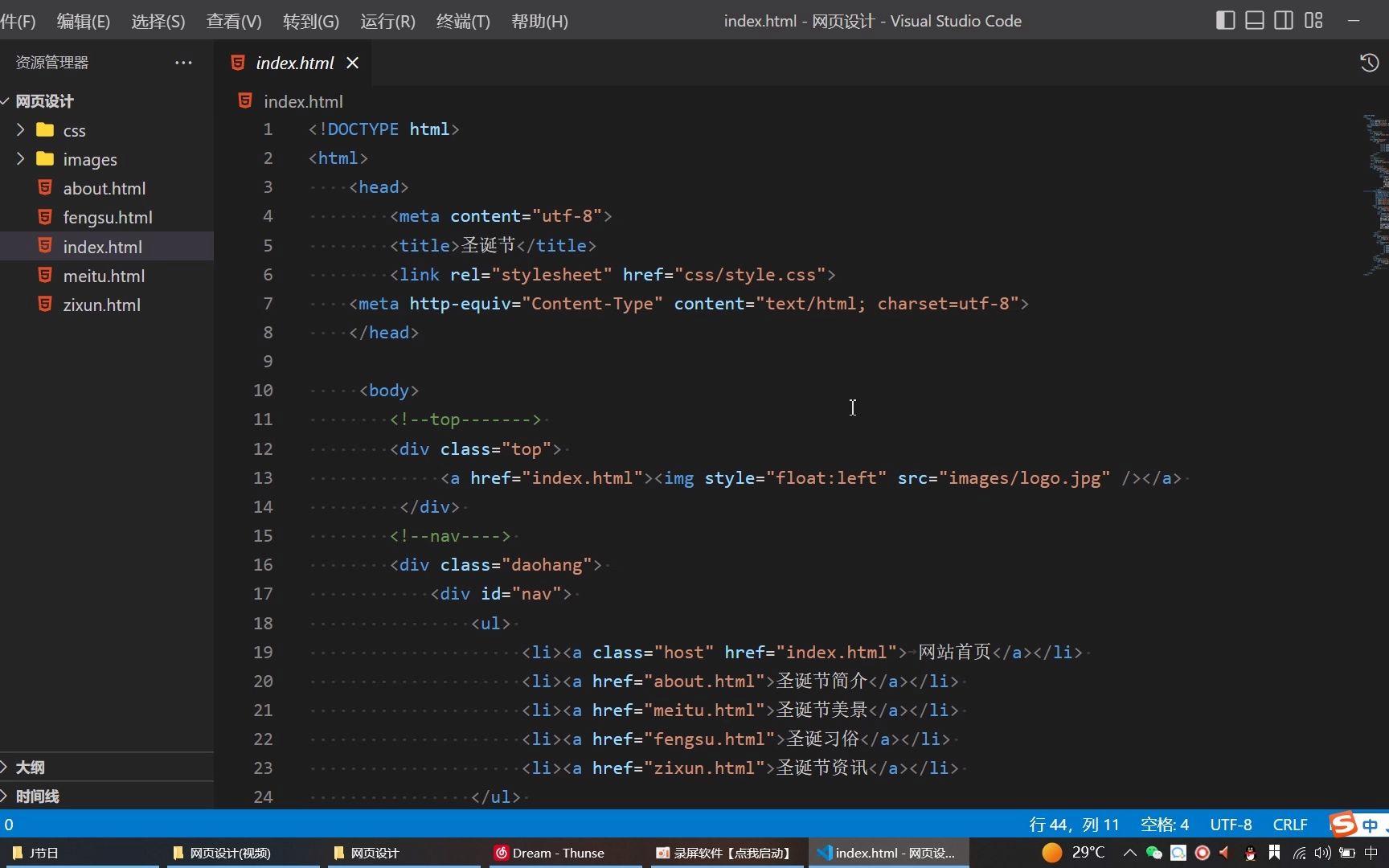This screenshot has width=1389, height=868.
Task: Open the explorer more actions ellipsis
Action: (183, 63)
